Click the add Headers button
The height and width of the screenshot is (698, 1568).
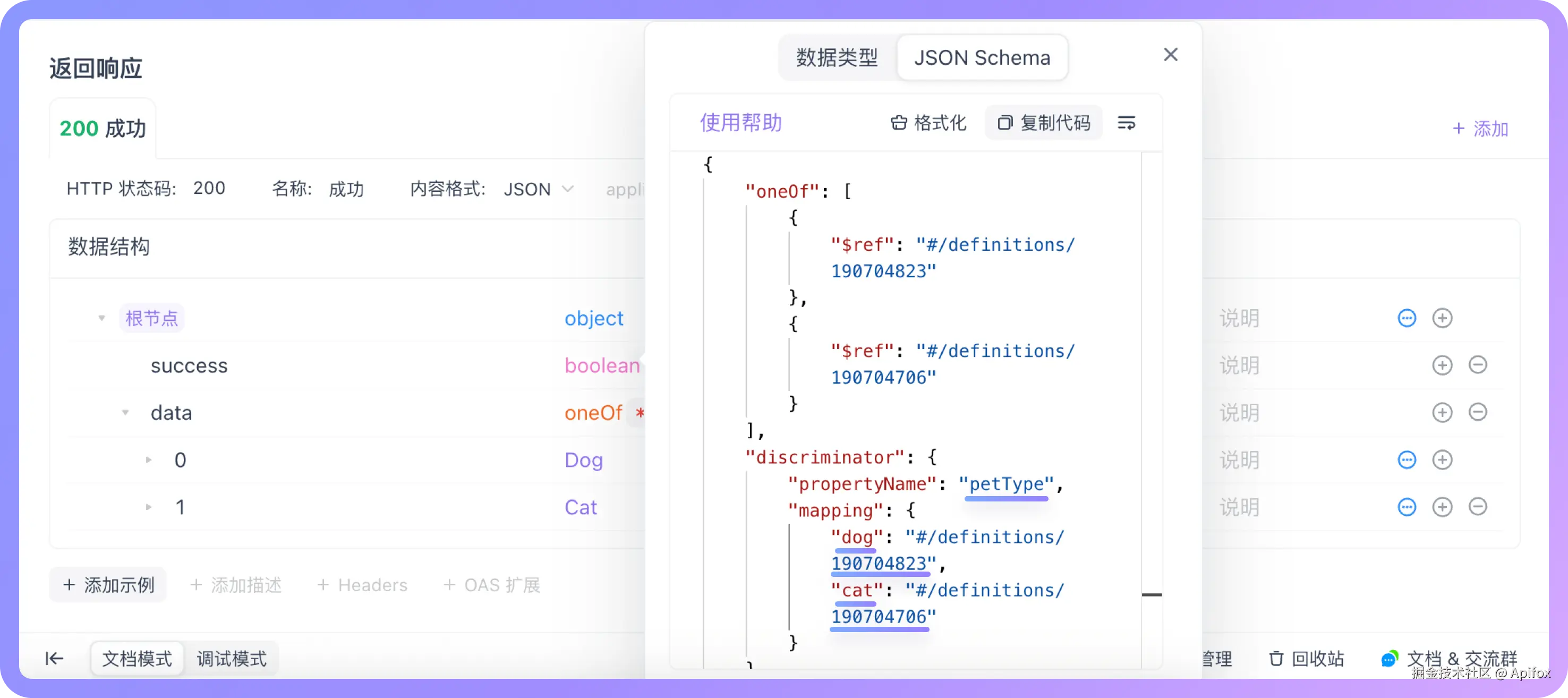click(362, 585)
